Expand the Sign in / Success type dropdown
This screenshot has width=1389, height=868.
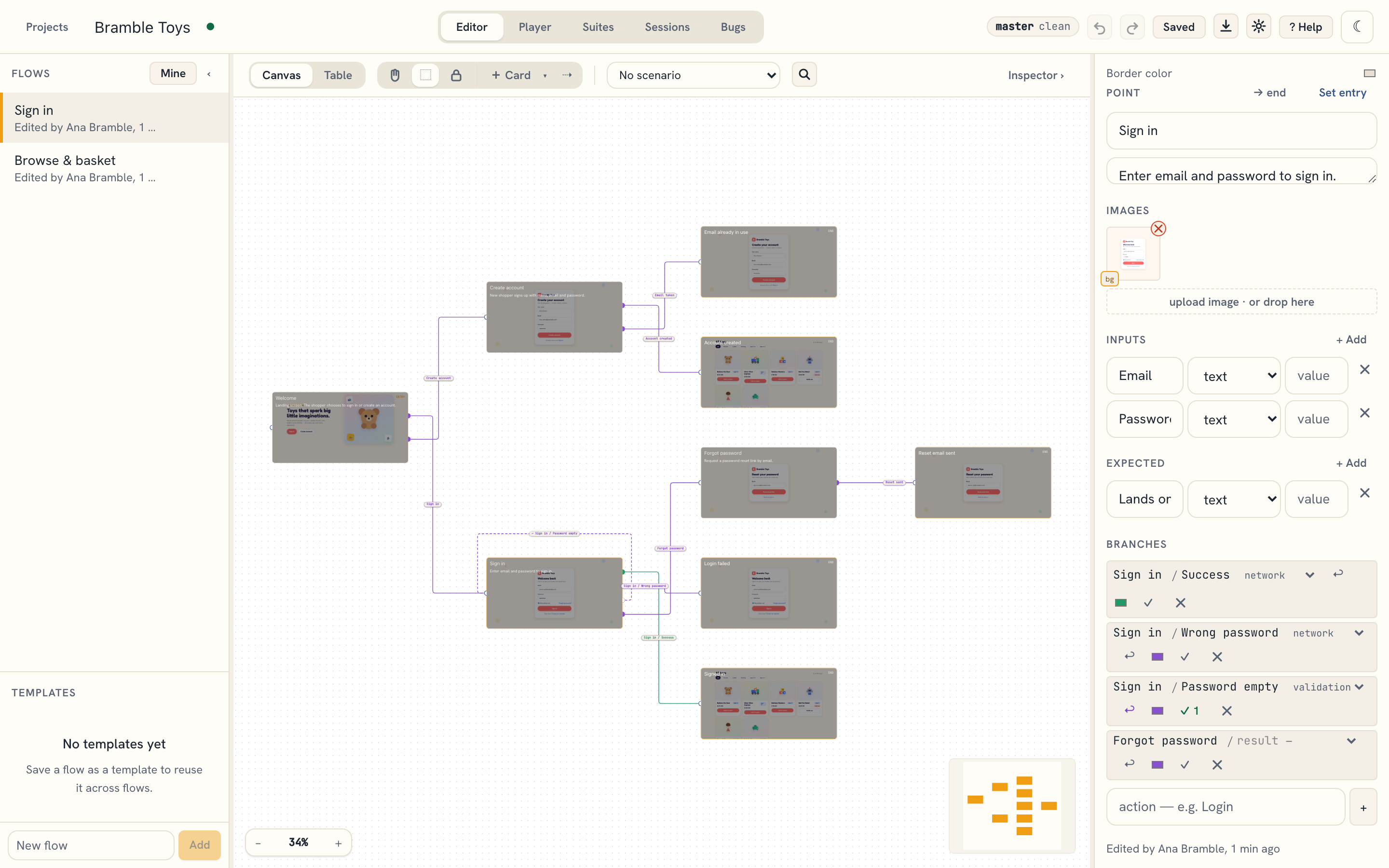click(x=1309, y=575)
